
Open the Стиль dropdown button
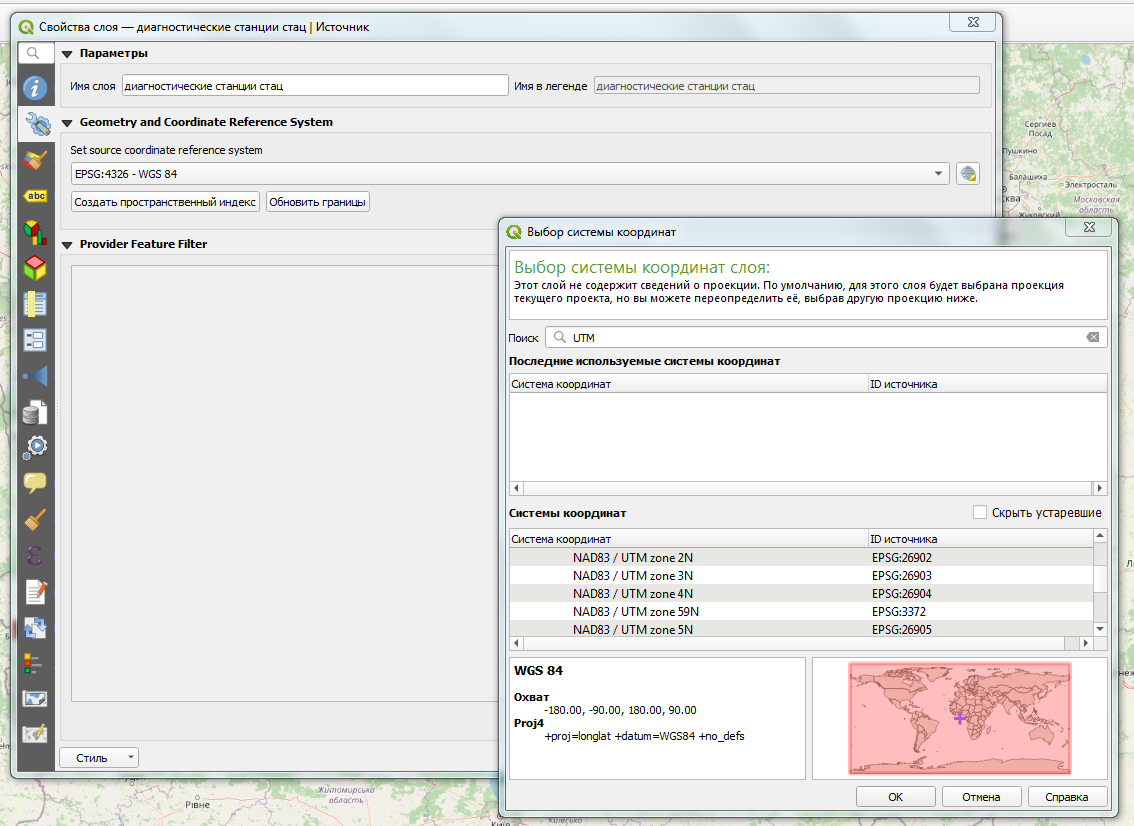[x=98, y=758]
